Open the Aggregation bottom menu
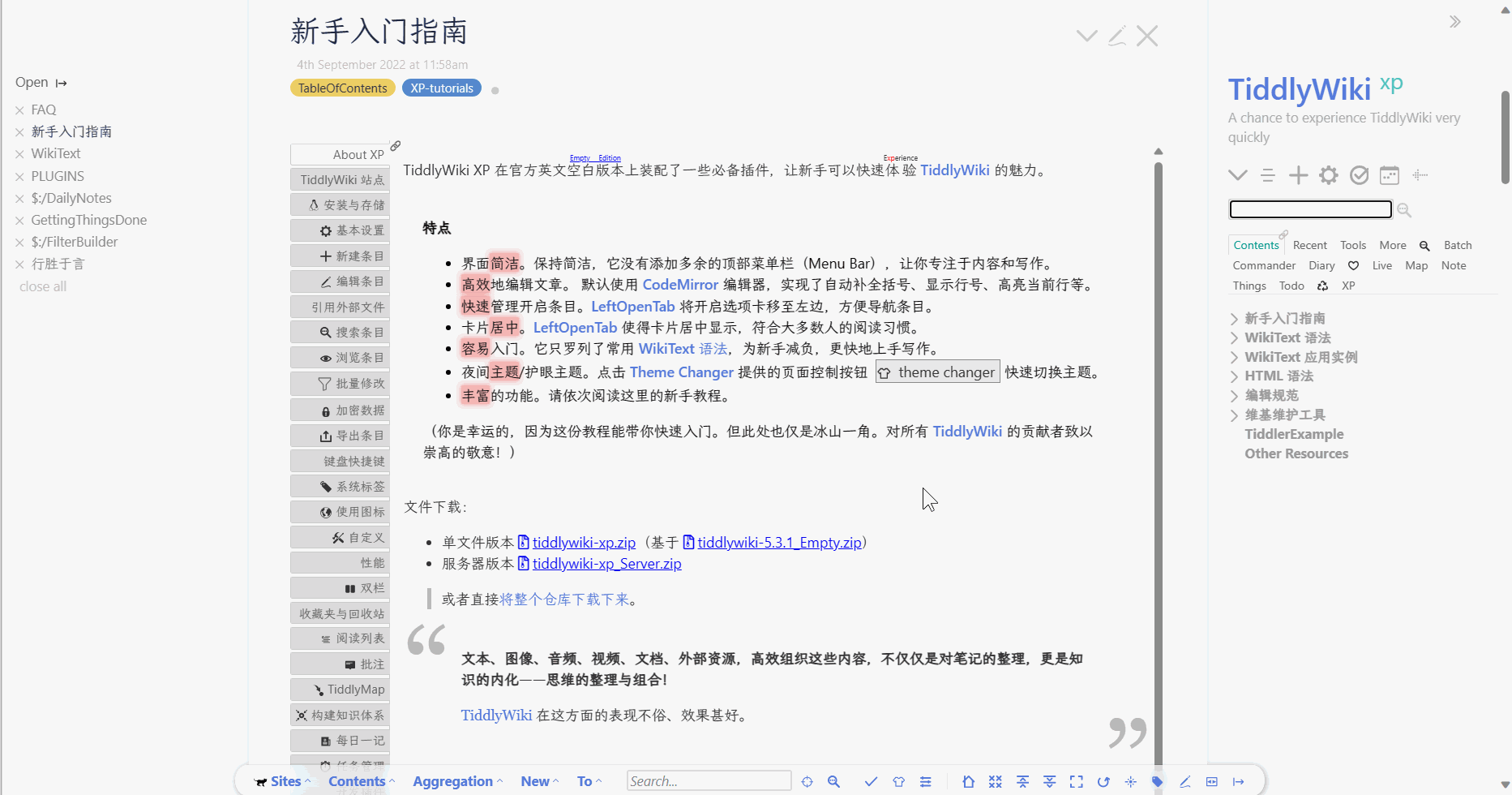Screen dimensions: 1512x795 (458, 781)
